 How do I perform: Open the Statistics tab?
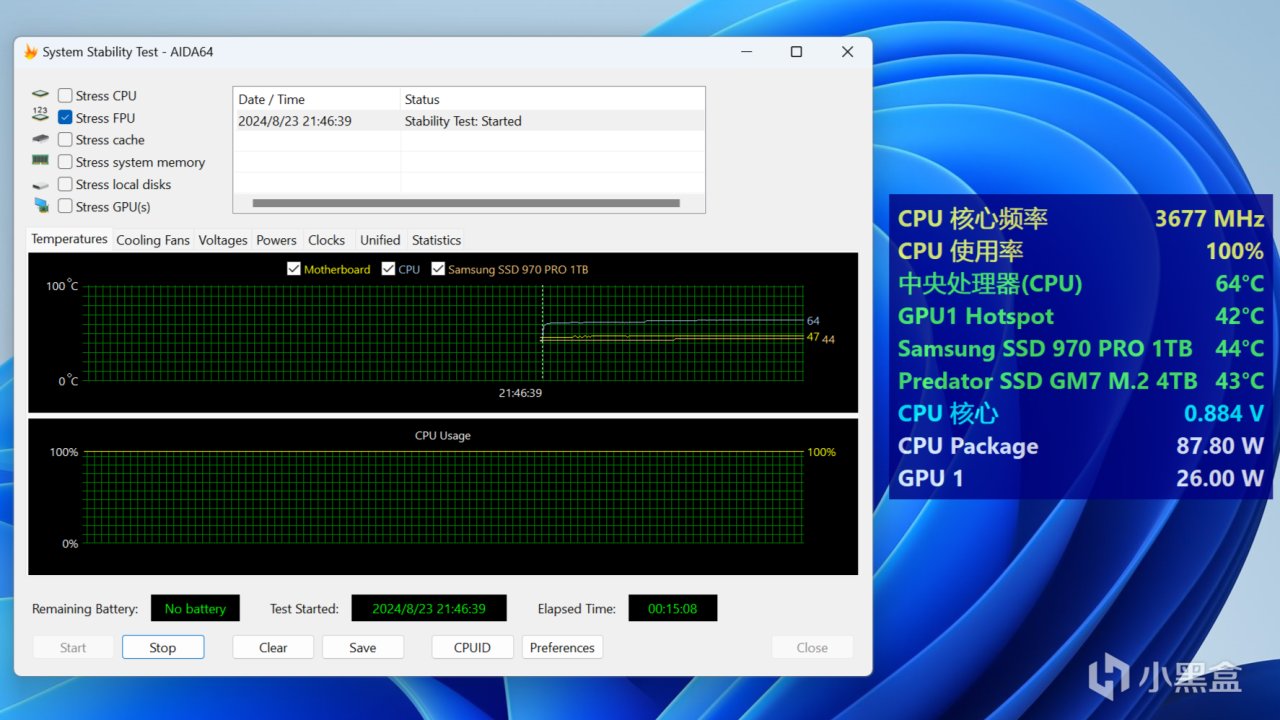(x=437, y=240)
